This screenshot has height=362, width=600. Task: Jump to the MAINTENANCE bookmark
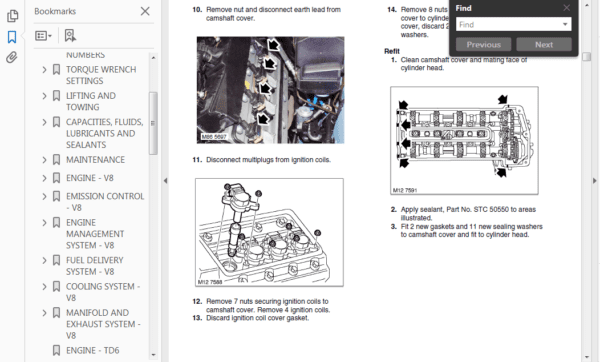coord(95,160)
